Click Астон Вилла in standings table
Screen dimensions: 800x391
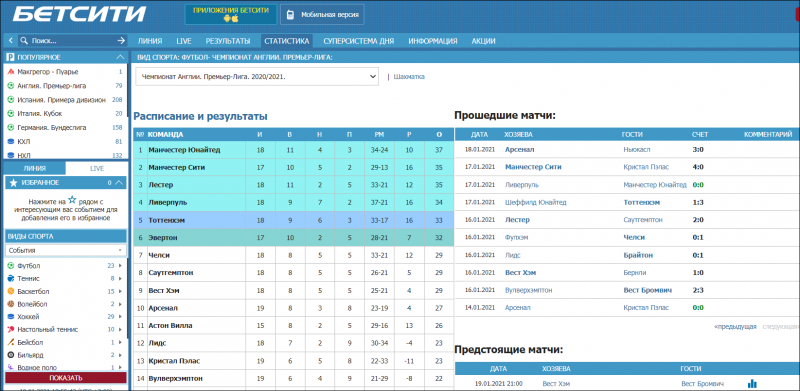pos(170,326)
